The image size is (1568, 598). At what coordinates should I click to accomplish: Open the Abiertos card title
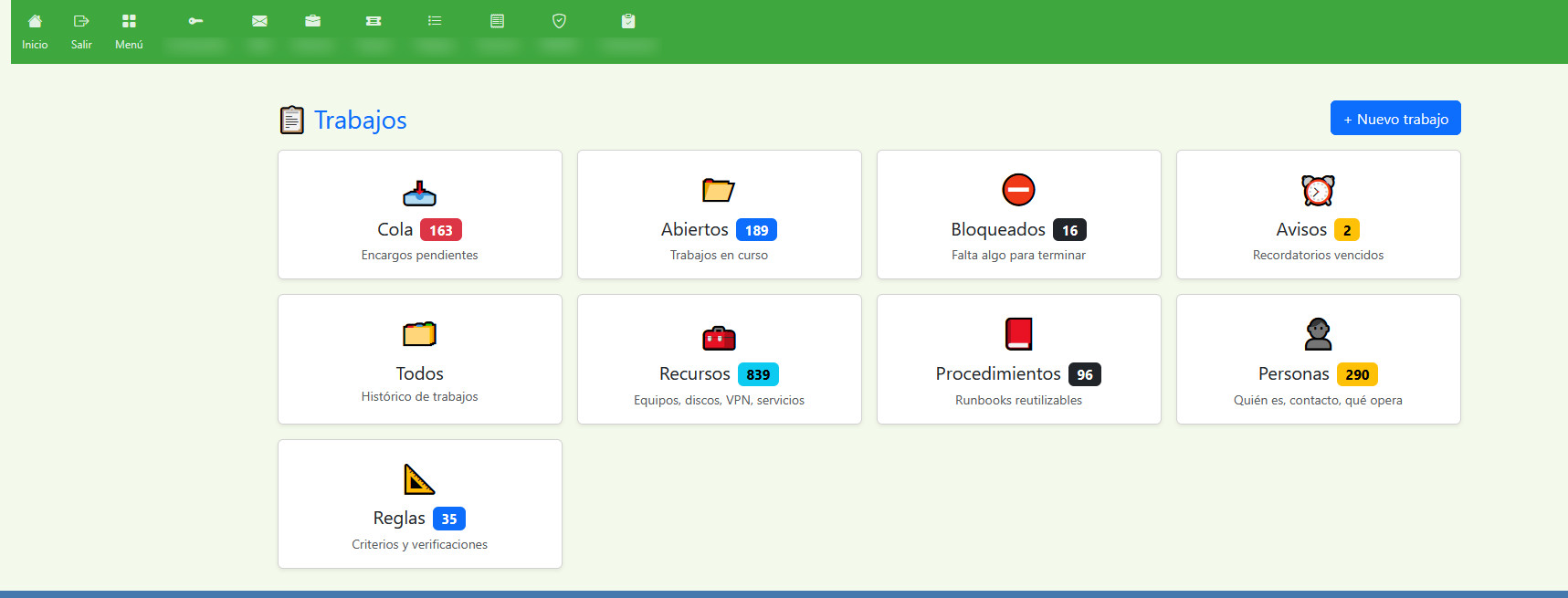[x=695, y=229]
